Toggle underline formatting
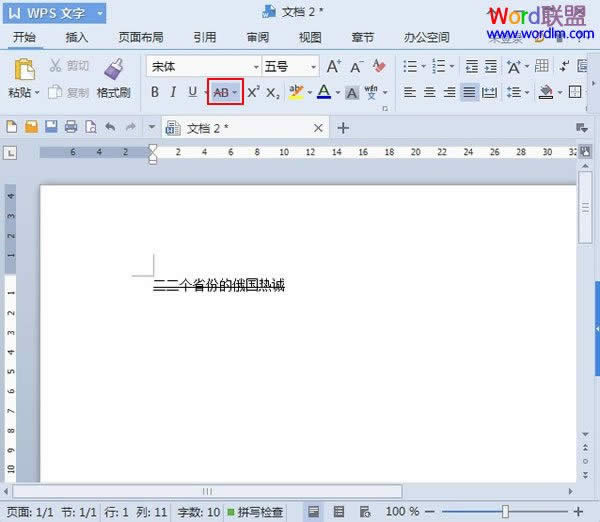This screenshot has width=600, height=522. point(193,92)
